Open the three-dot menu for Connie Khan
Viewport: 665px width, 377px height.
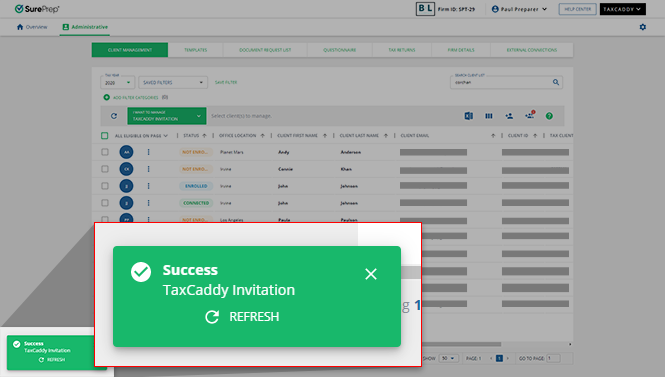point(148,169)
